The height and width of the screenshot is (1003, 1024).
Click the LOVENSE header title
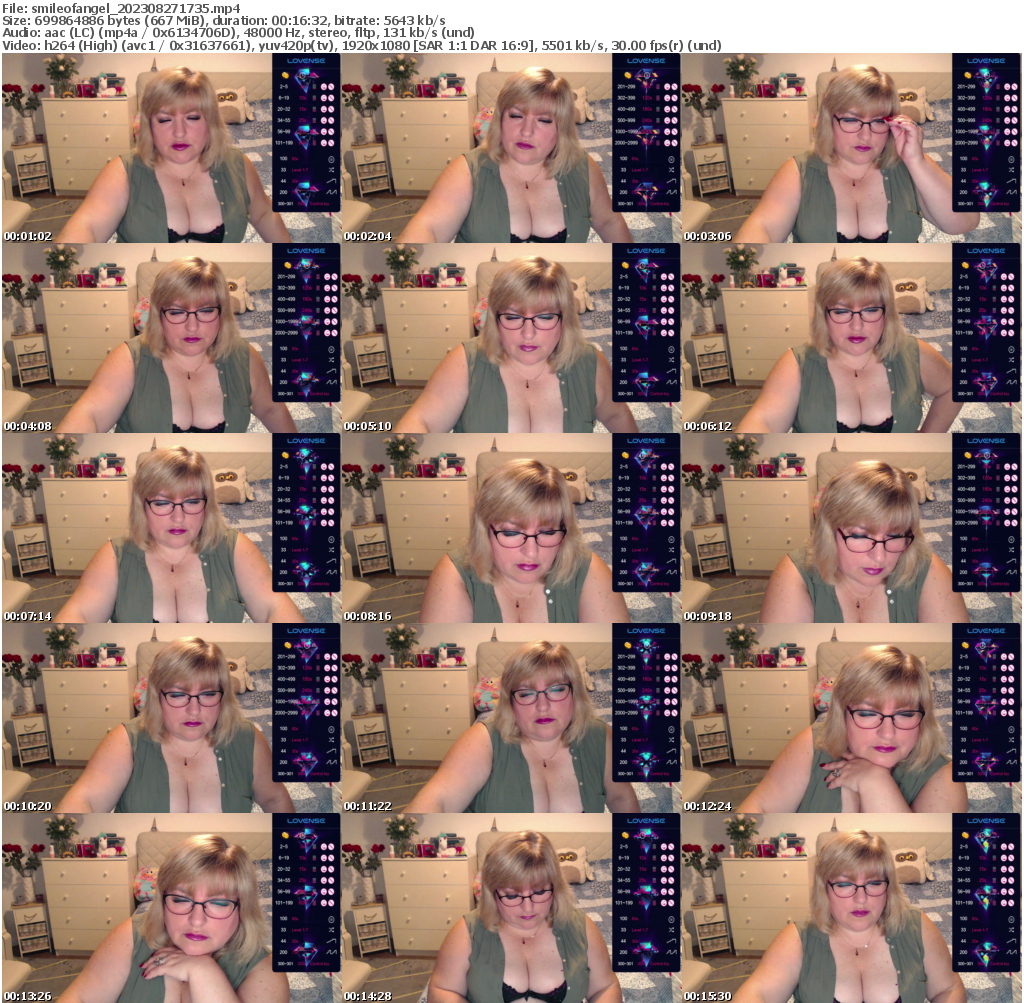coord(305,63)
